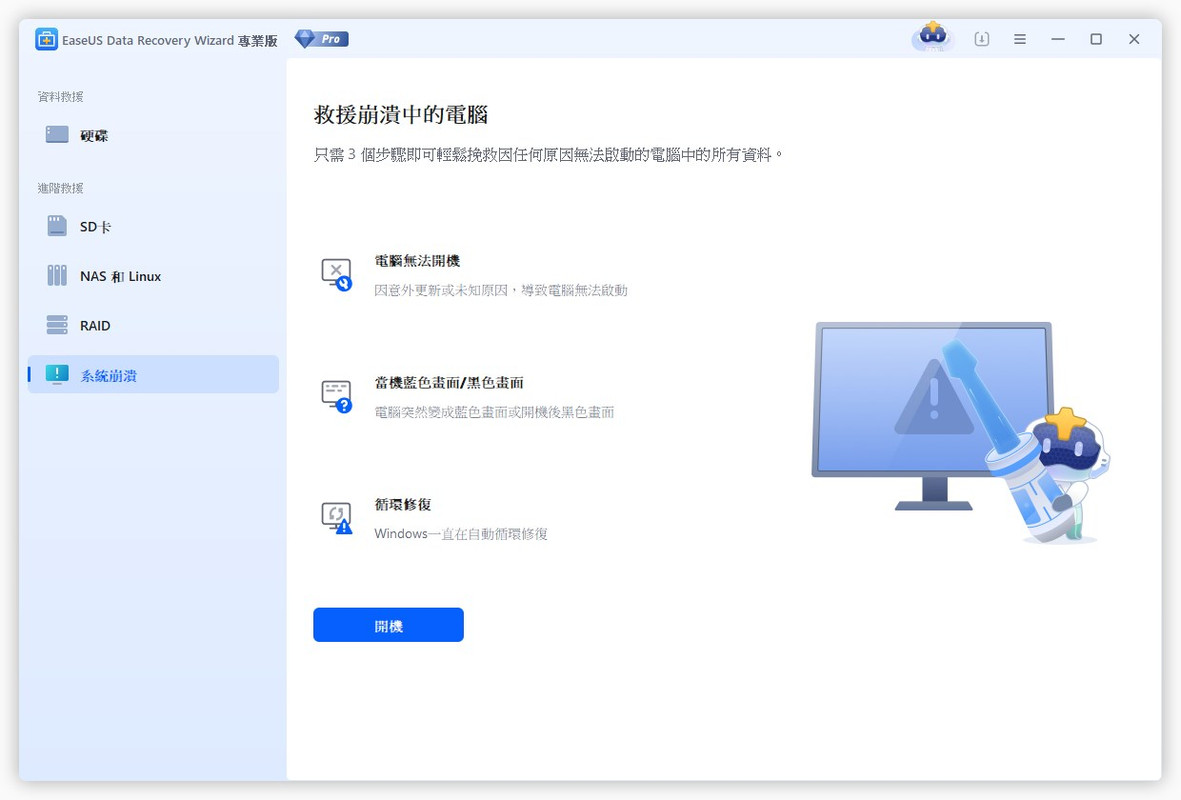The height and width of the screenshot is (800, 1181).
Task: Click the hard disk icon in sidebar
Action: coord(57,135)
